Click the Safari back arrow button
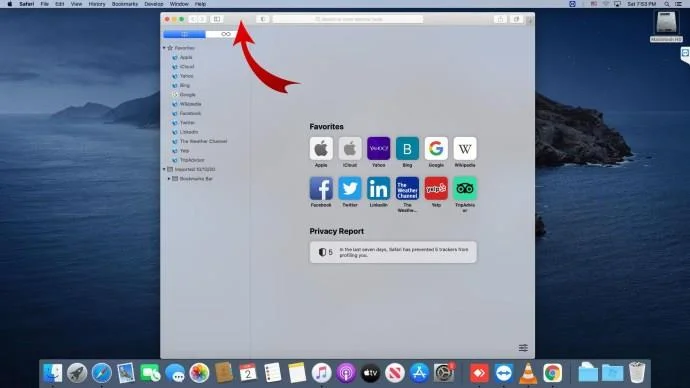The image size is (690, 388). coord(193,19)
